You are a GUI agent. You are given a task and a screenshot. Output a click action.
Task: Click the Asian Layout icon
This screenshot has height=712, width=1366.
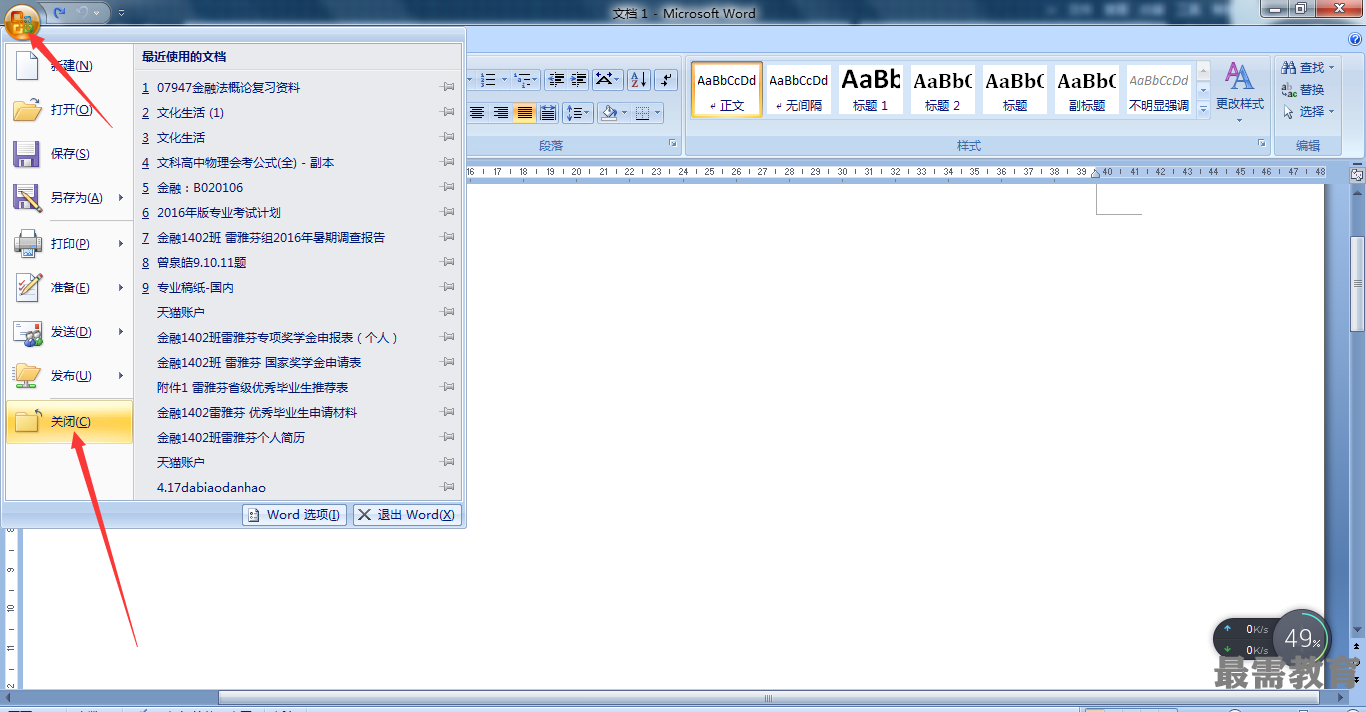pos(607,79)
